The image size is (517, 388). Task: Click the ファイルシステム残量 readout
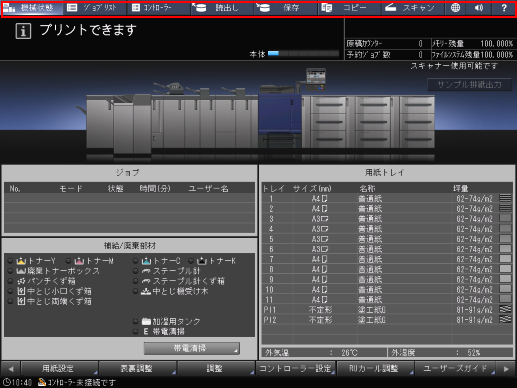(473, 55)
